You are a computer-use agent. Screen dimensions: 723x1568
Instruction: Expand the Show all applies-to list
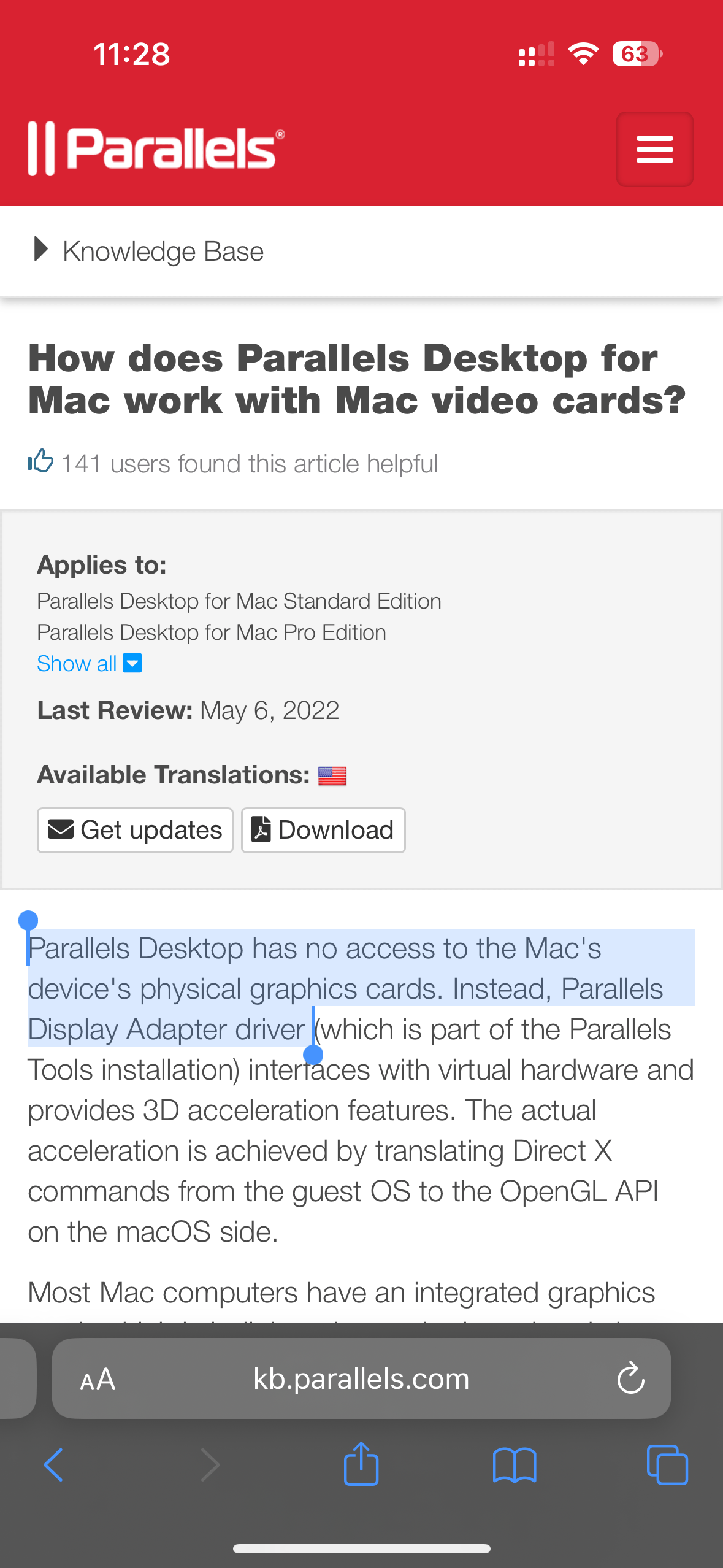point(76,663)
